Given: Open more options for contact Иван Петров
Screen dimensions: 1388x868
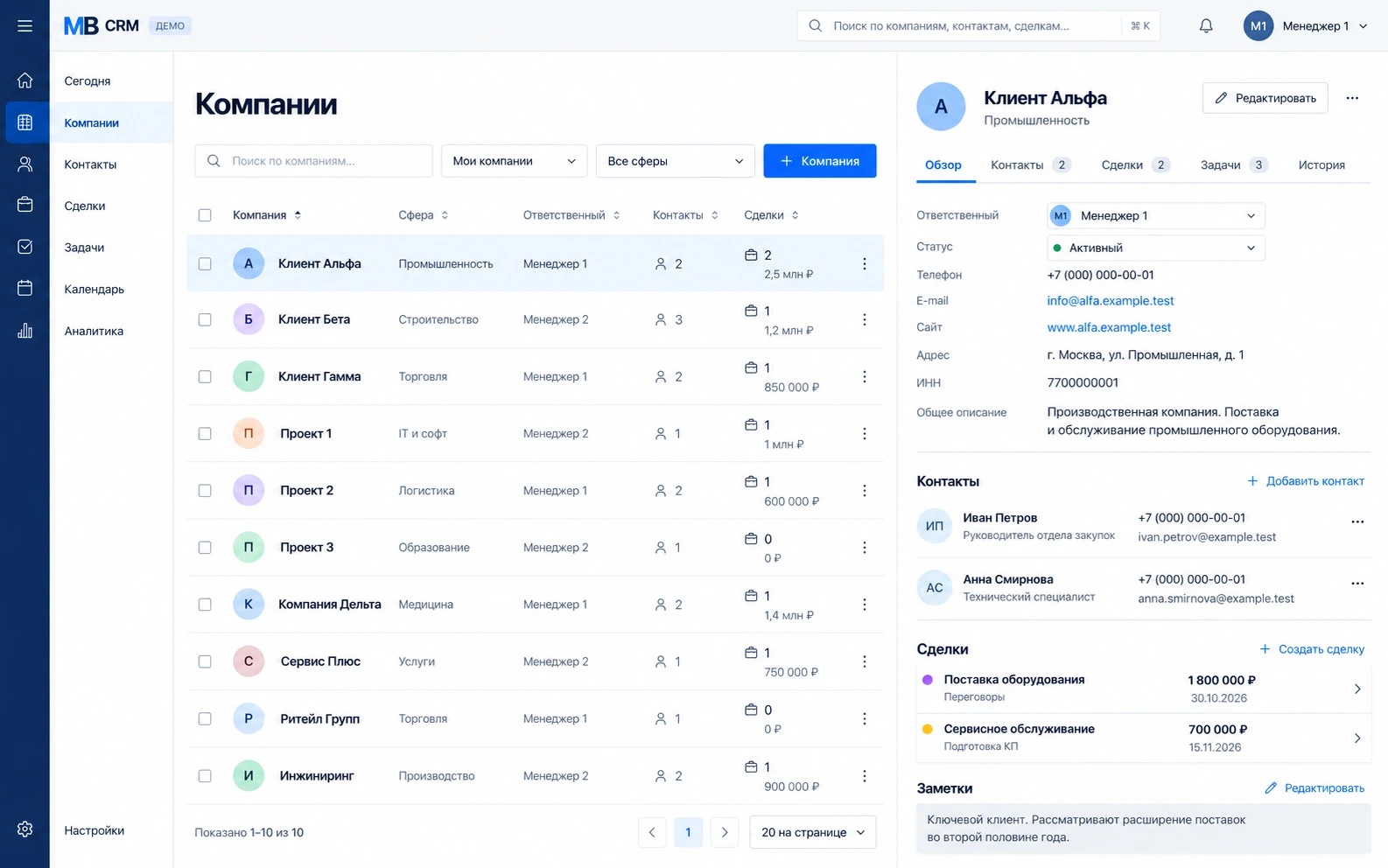Looking at the screenshot, I should [1357, 521].
